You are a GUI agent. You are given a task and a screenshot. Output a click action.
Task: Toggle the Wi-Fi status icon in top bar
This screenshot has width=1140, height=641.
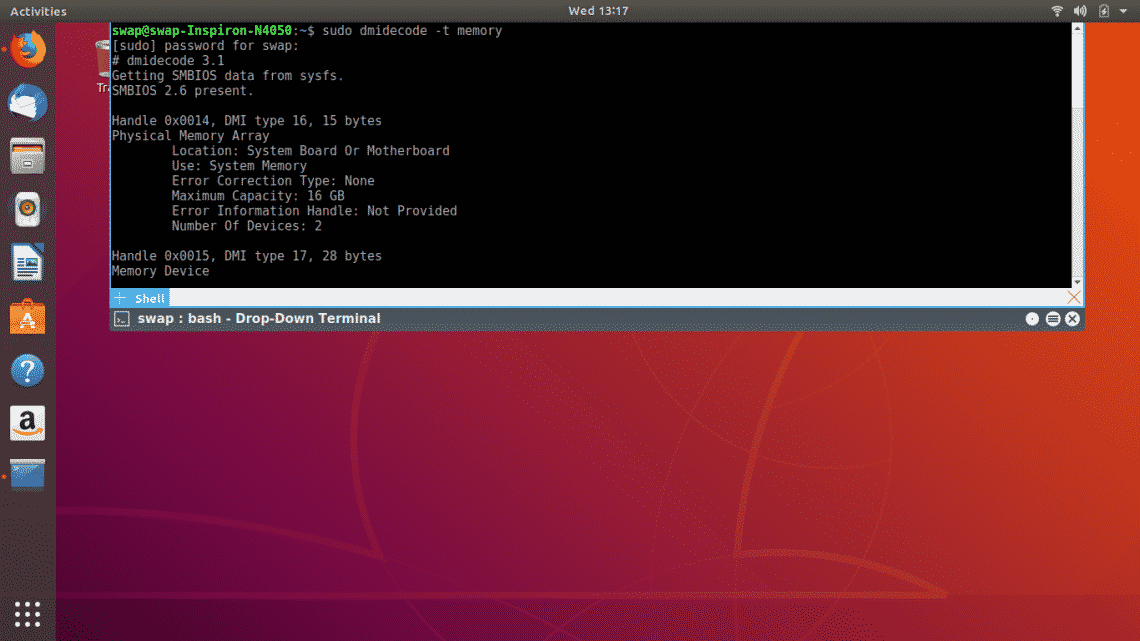tap(1057, 10)
